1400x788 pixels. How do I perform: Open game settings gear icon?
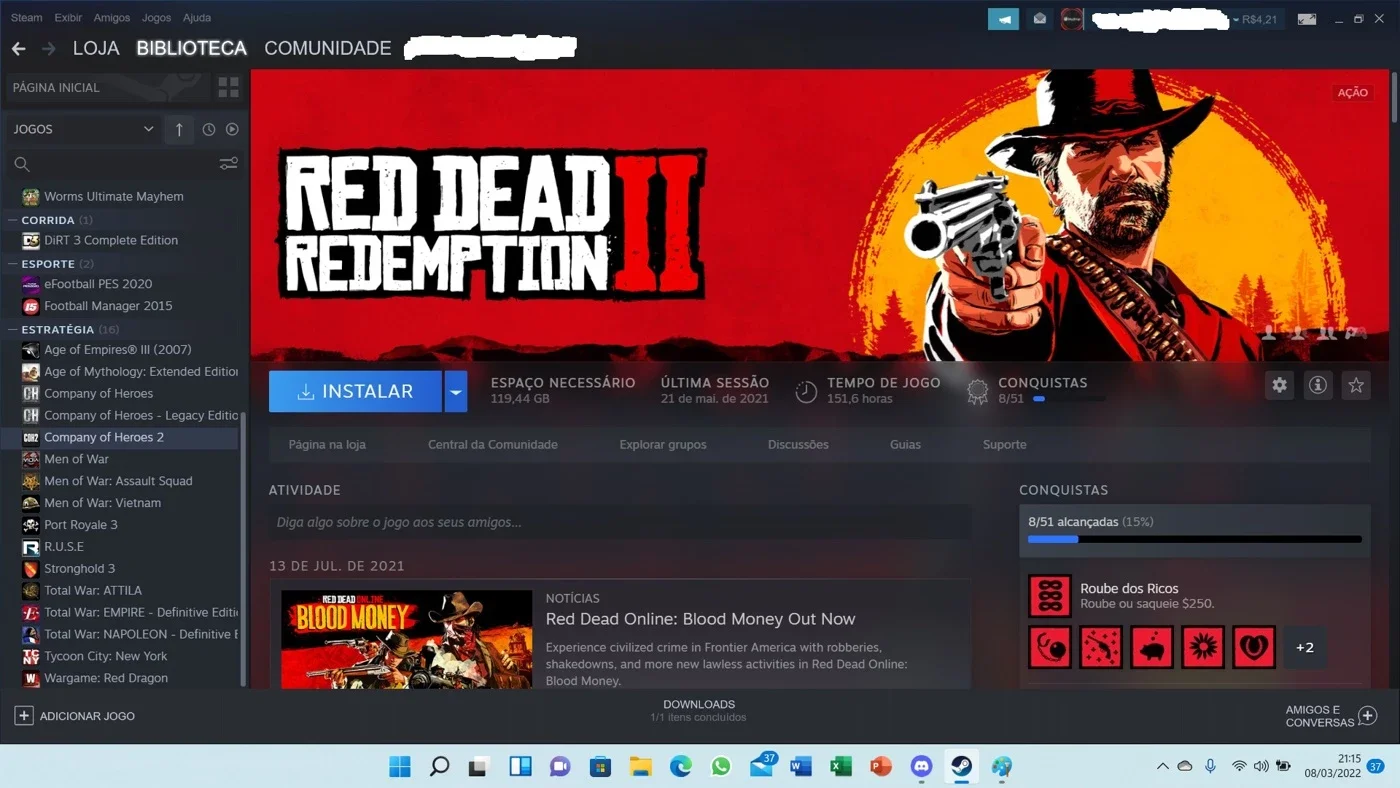point(1279,385)
